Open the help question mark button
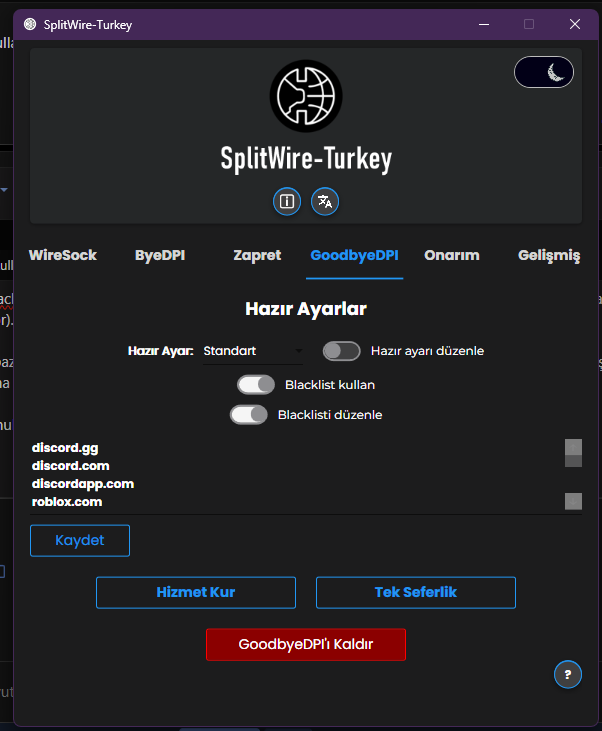The image size is (602, 731). click(568, 674)
